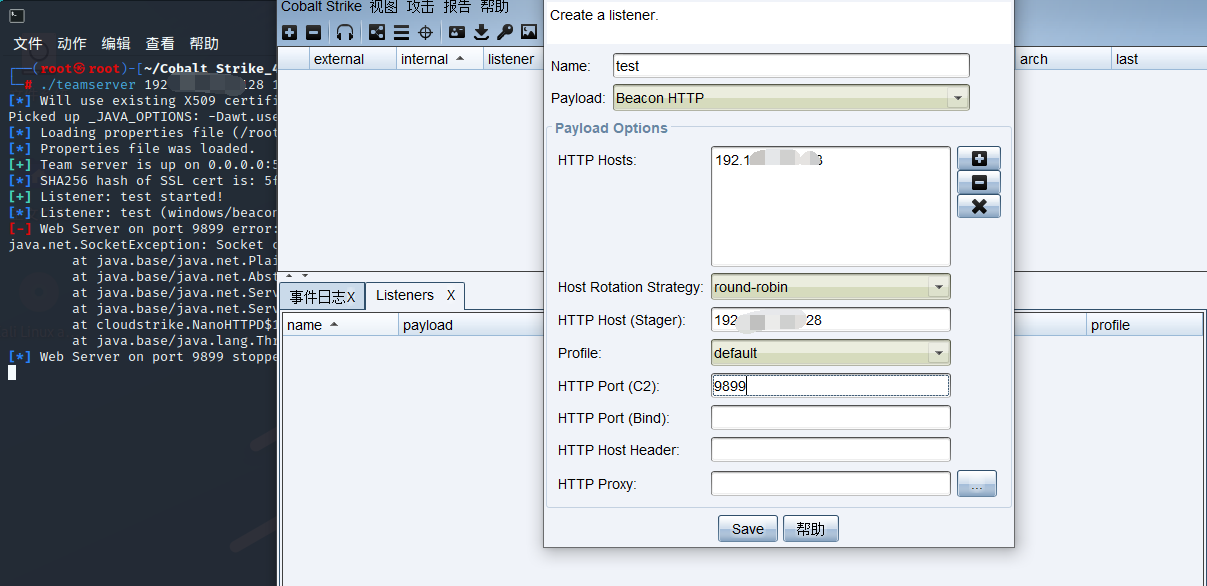Collapse the split pane with the up arrow
The width and height of the screenshot is (1207, 586).
291,275
